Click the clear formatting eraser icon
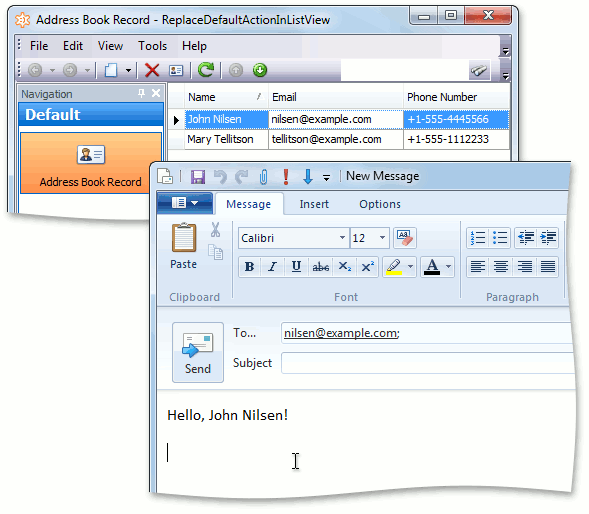 (405, 238)
